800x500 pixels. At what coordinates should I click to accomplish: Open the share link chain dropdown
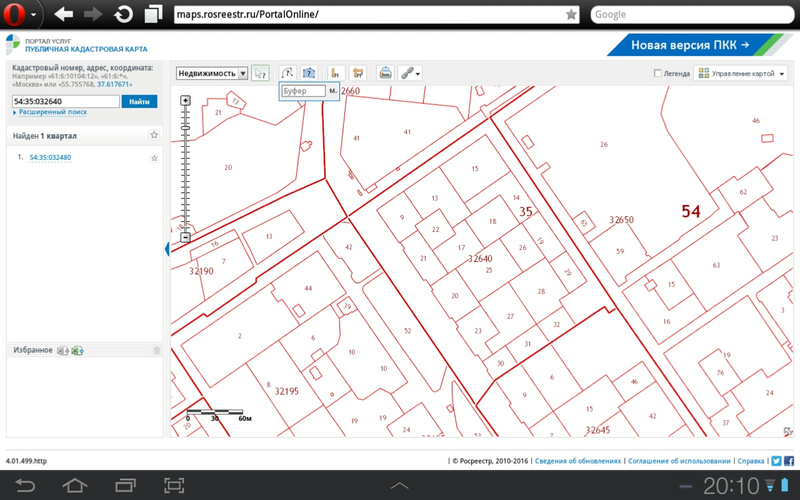pos(410,73)
